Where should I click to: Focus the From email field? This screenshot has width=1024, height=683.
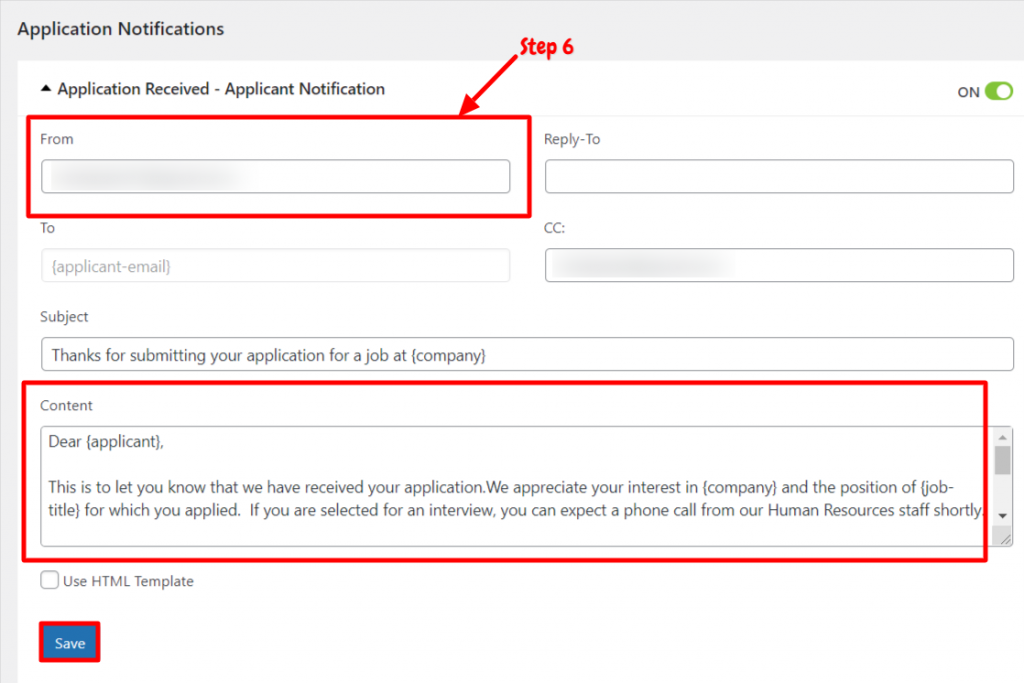(276, 176)
